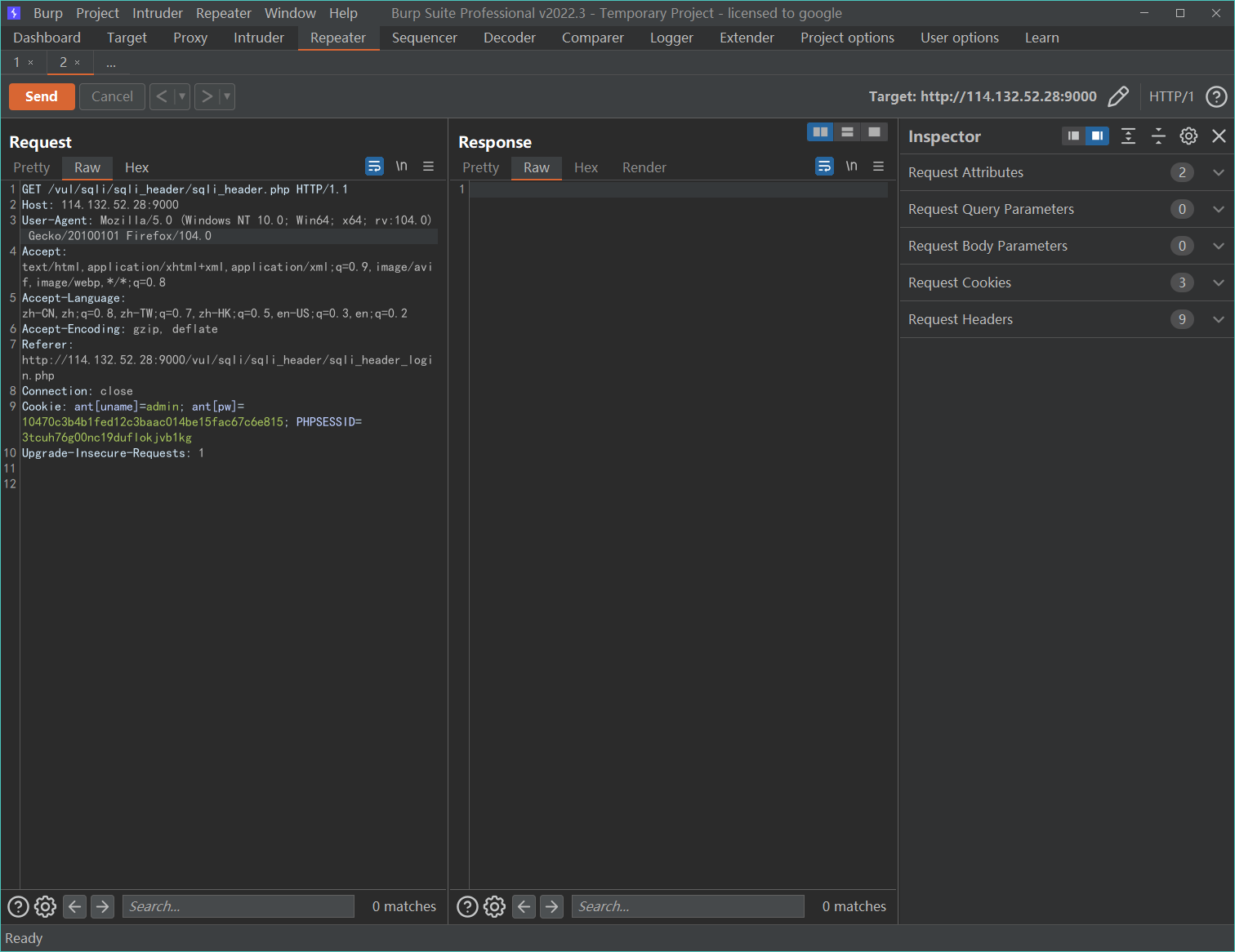Expand Request Headers section
The image size is (1235, 952).
[1067, 319]
